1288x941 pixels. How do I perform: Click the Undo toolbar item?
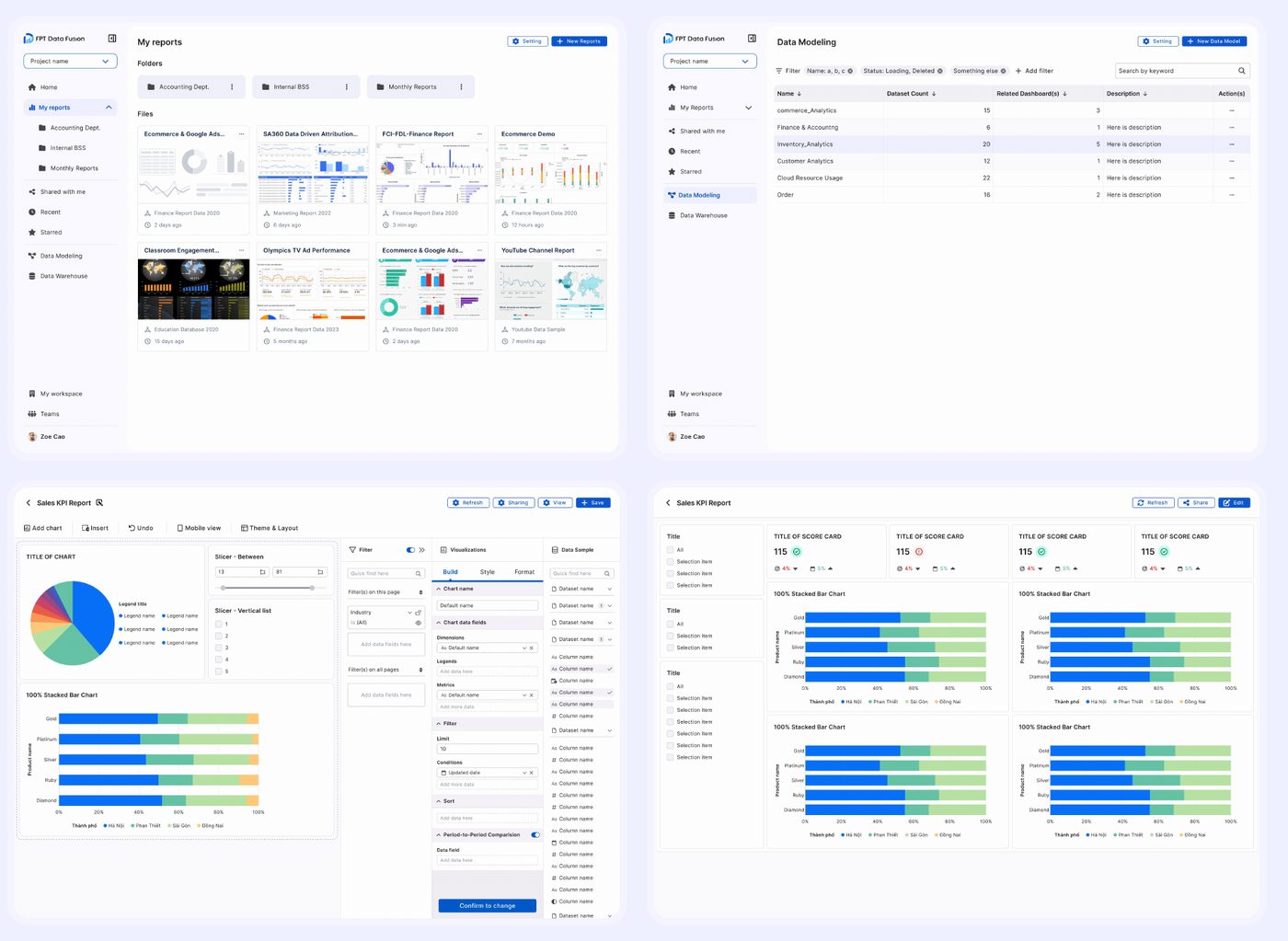[141, 528]
